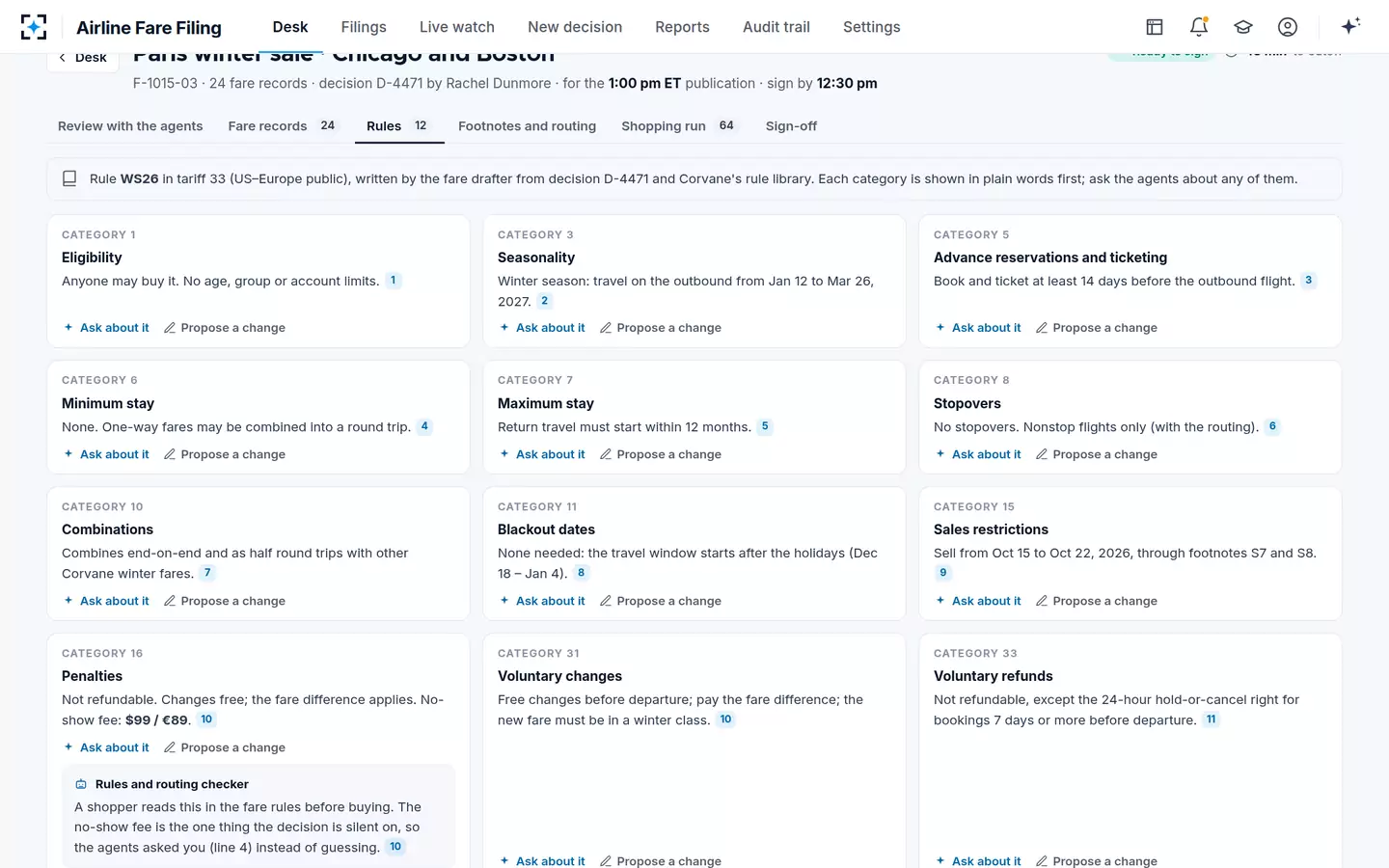This screenshot has height=868, width=1389.
Task: Open the notifications bell
Action: click(x=1199, y=27)
